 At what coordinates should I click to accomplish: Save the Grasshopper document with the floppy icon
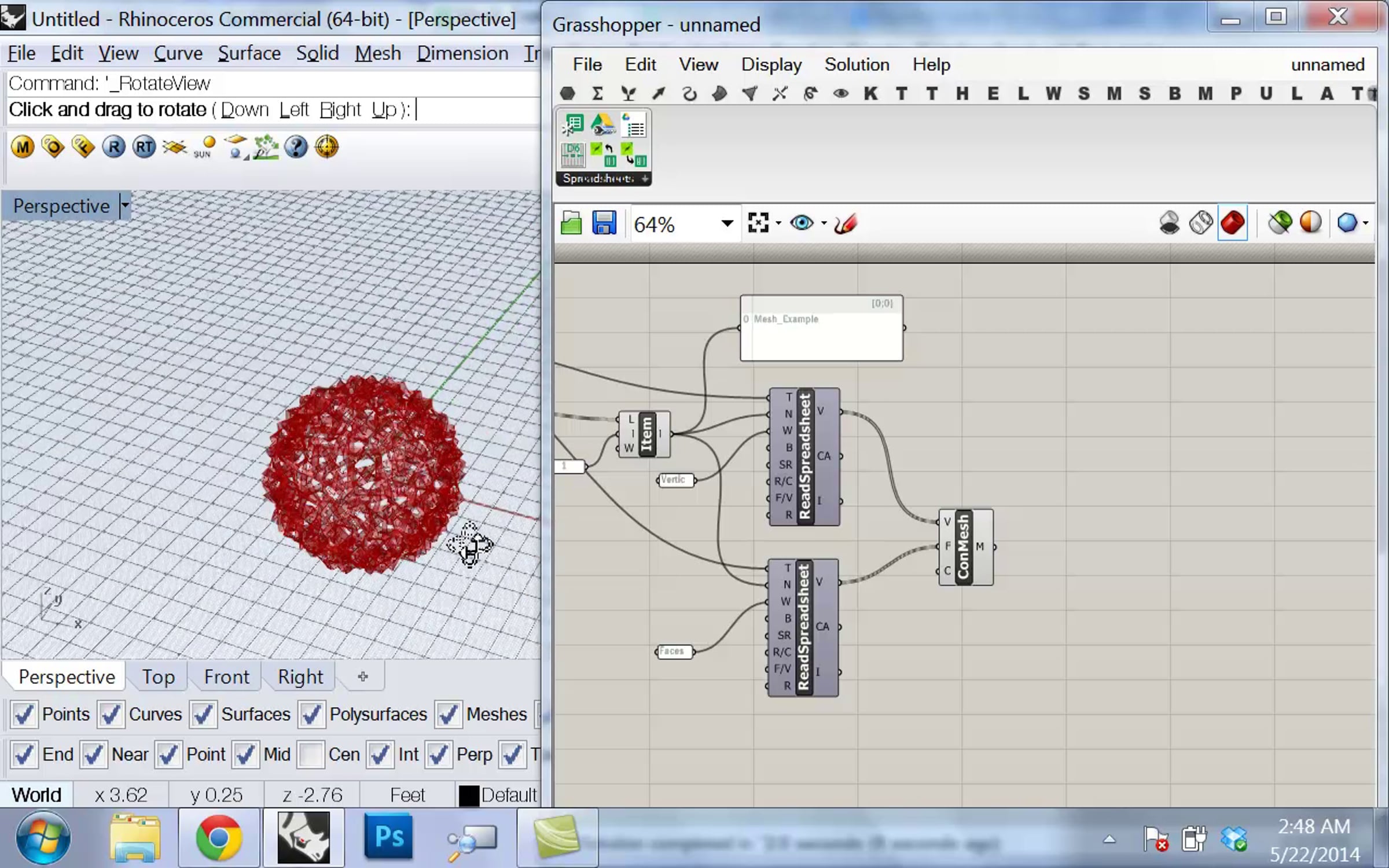point(604,223)
